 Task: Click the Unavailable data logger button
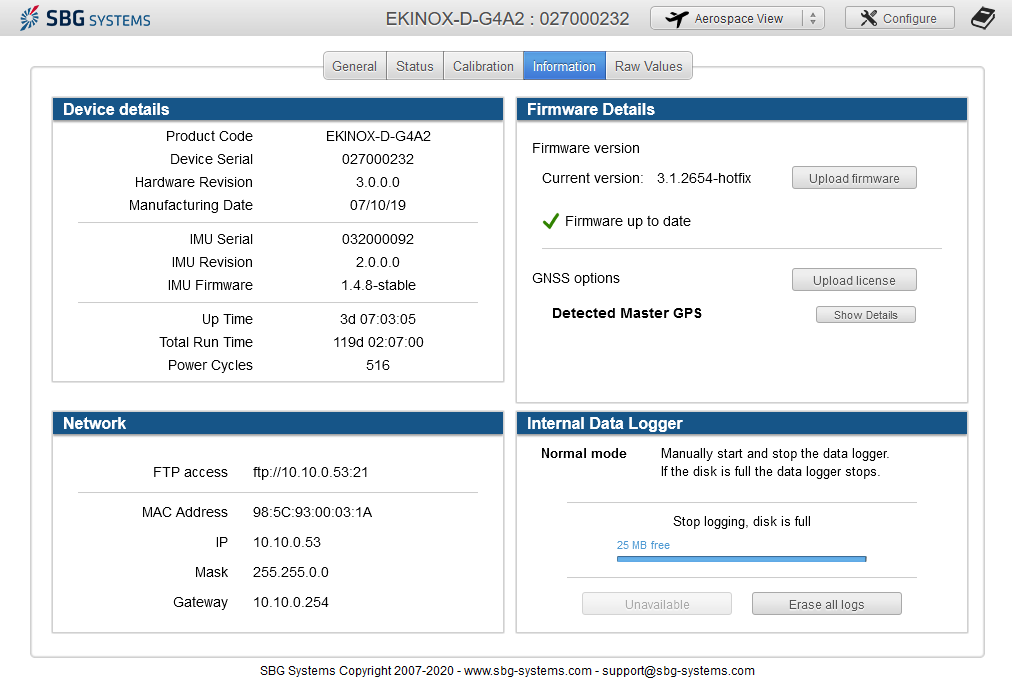657,604
